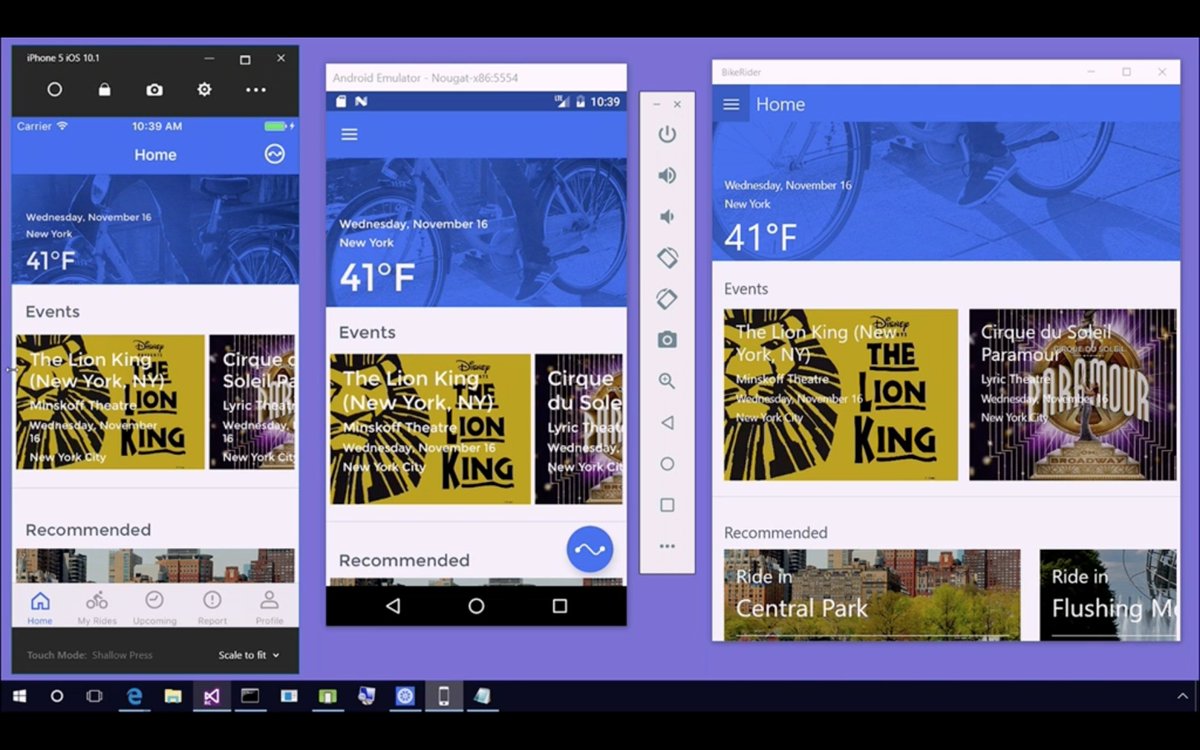Screen dimensions: 1200x750
Task: Click Wednesday, November 16 date in BikeRider header
Action: point(788,185)
